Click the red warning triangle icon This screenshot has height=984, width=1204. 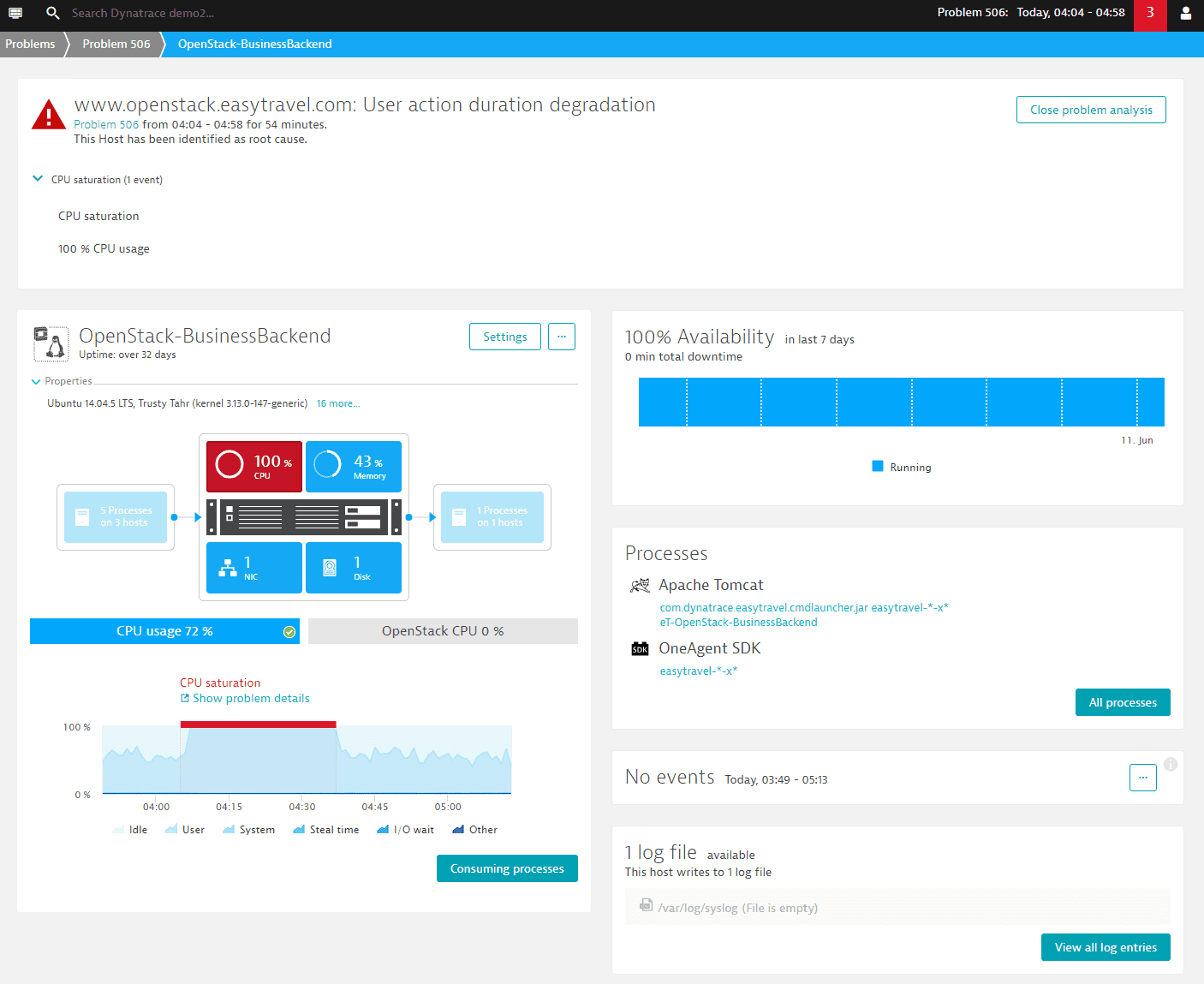[49, 115]
